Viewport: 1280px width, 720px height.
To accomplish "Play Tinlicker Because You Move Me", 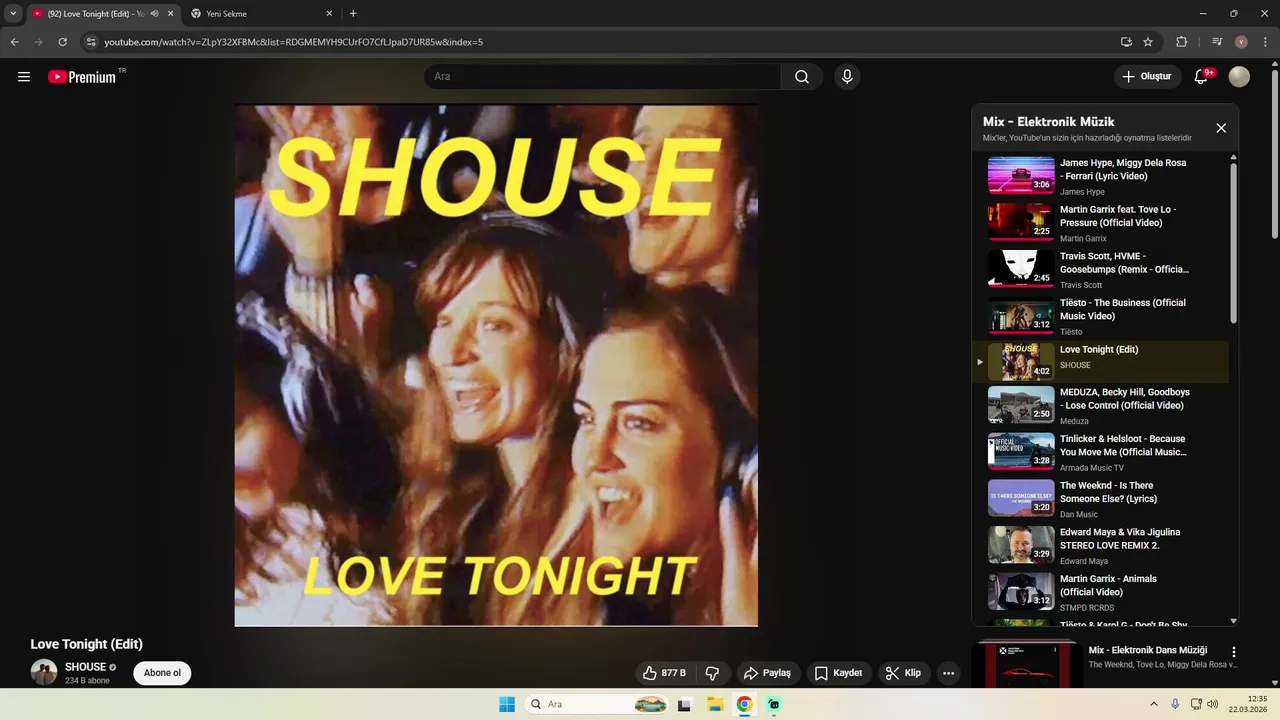I will tap(1098, 453).
